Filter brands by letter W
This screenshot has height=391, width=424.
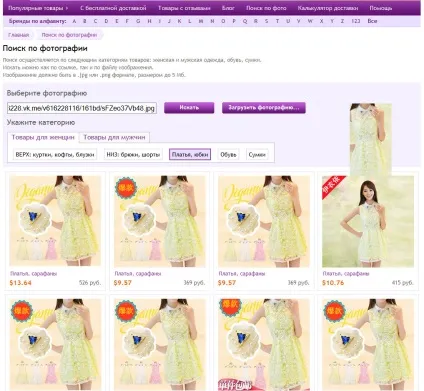pyautogui.click(x=310, y=21)
